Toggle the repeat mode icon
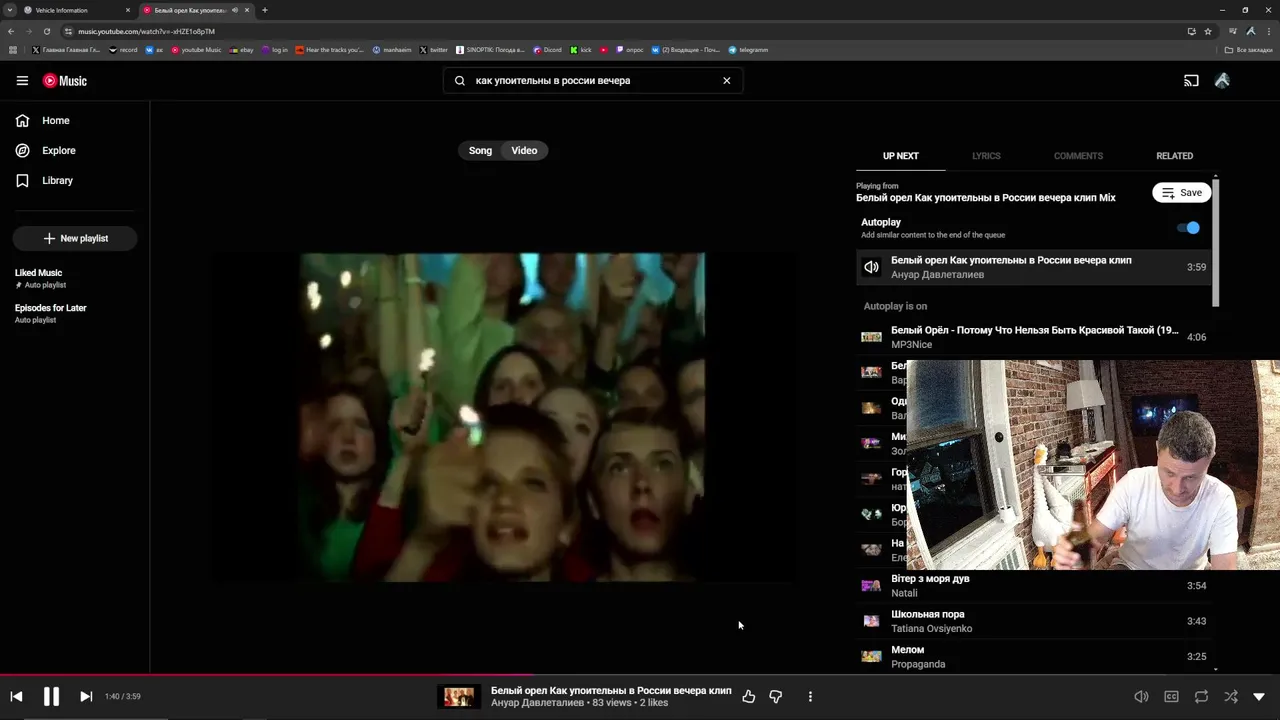The height and width of the screenshot is (720, 1280). [1201, 696]
